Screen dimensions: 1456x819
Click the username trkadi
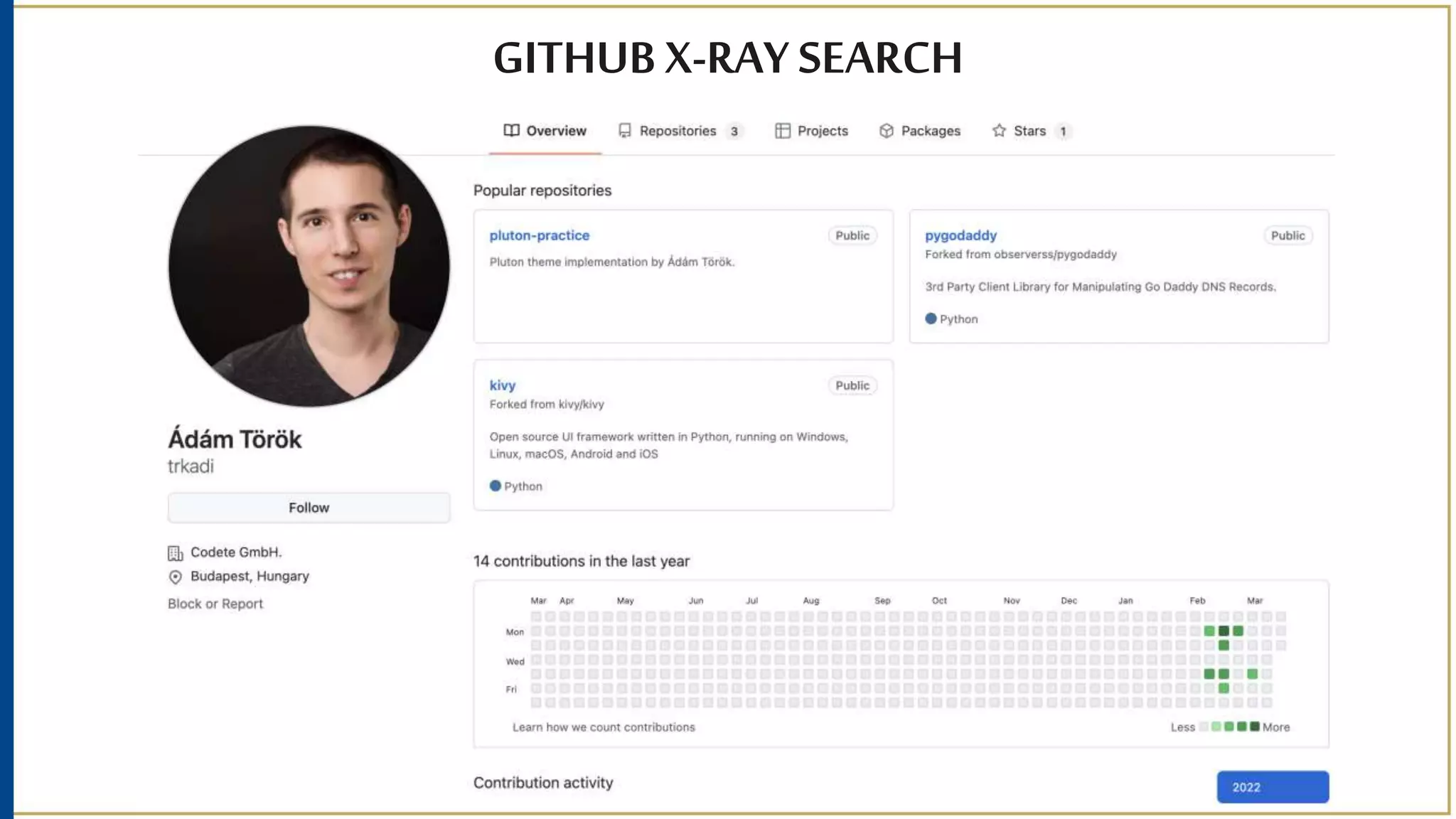click(x=191, y=466)
